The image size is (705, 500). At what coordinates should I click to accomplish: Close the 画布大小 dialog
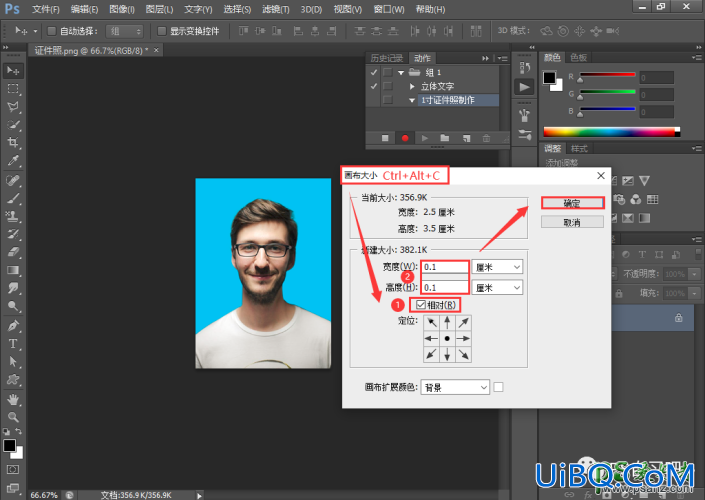(601, 175)
